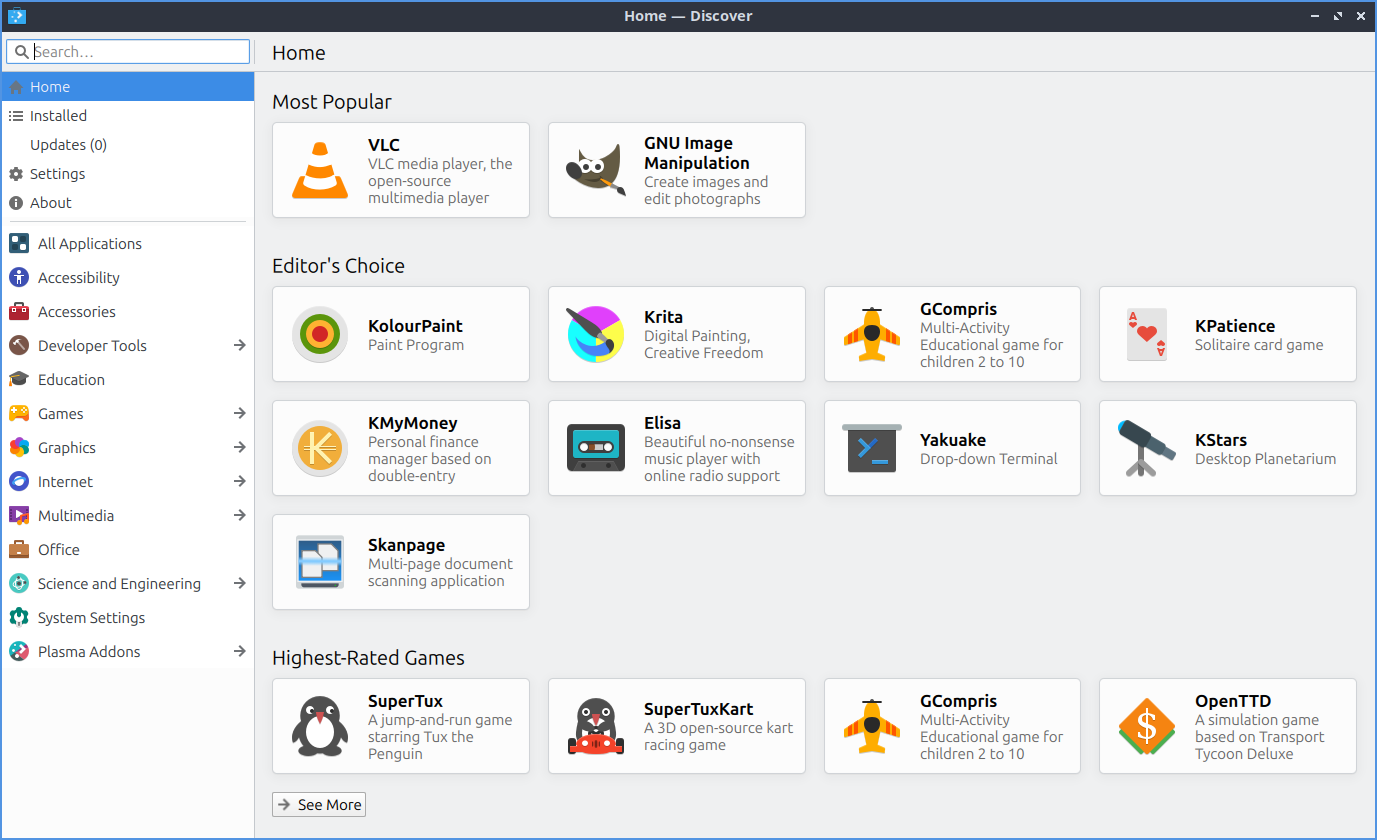Click the VLC traffic cone icon
1377x840 pixels.
pos(320,171)
